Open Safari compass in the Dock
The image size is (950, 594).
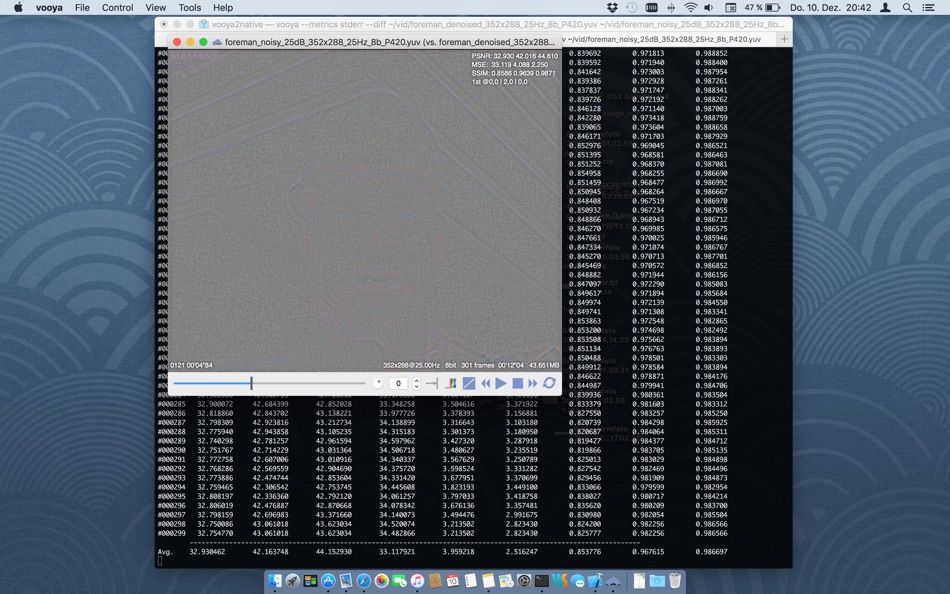click(364, 581)
